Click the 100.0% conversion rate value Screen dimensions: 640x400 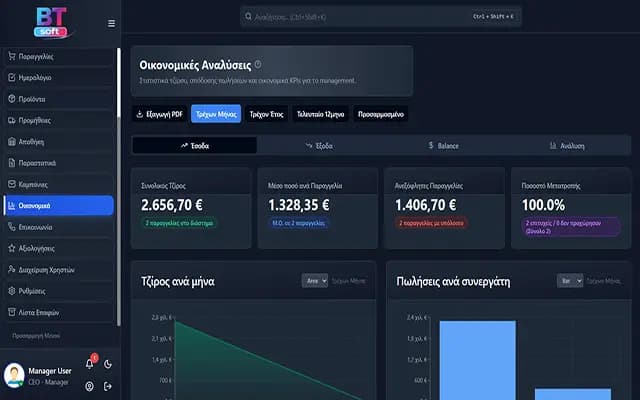tap(543, 205)
